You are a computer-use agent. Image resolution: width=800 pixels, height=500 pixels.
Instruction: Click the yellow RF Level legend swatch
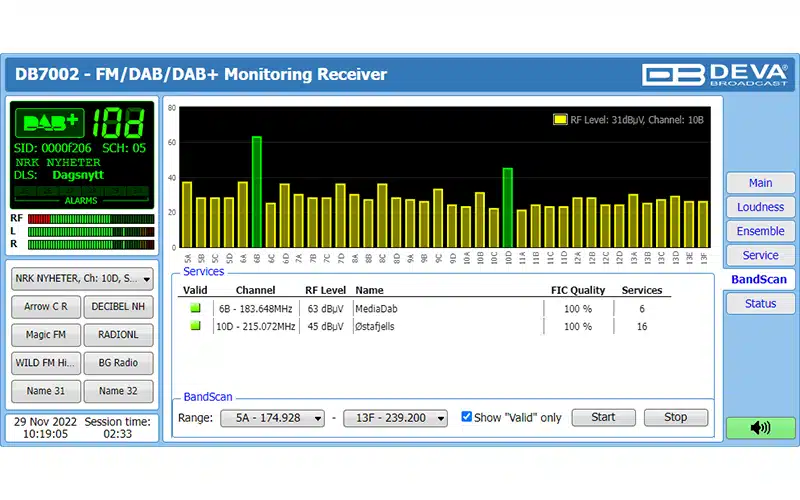tap(560, 119)
